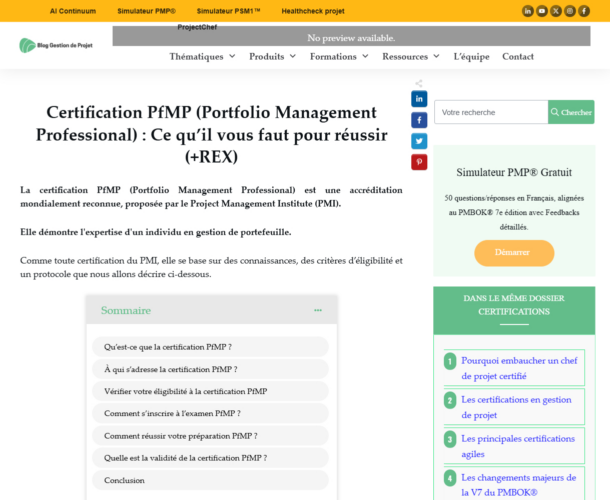610x500 pixels.
Task: Open the X icon in the top bar
Action: 556,11
